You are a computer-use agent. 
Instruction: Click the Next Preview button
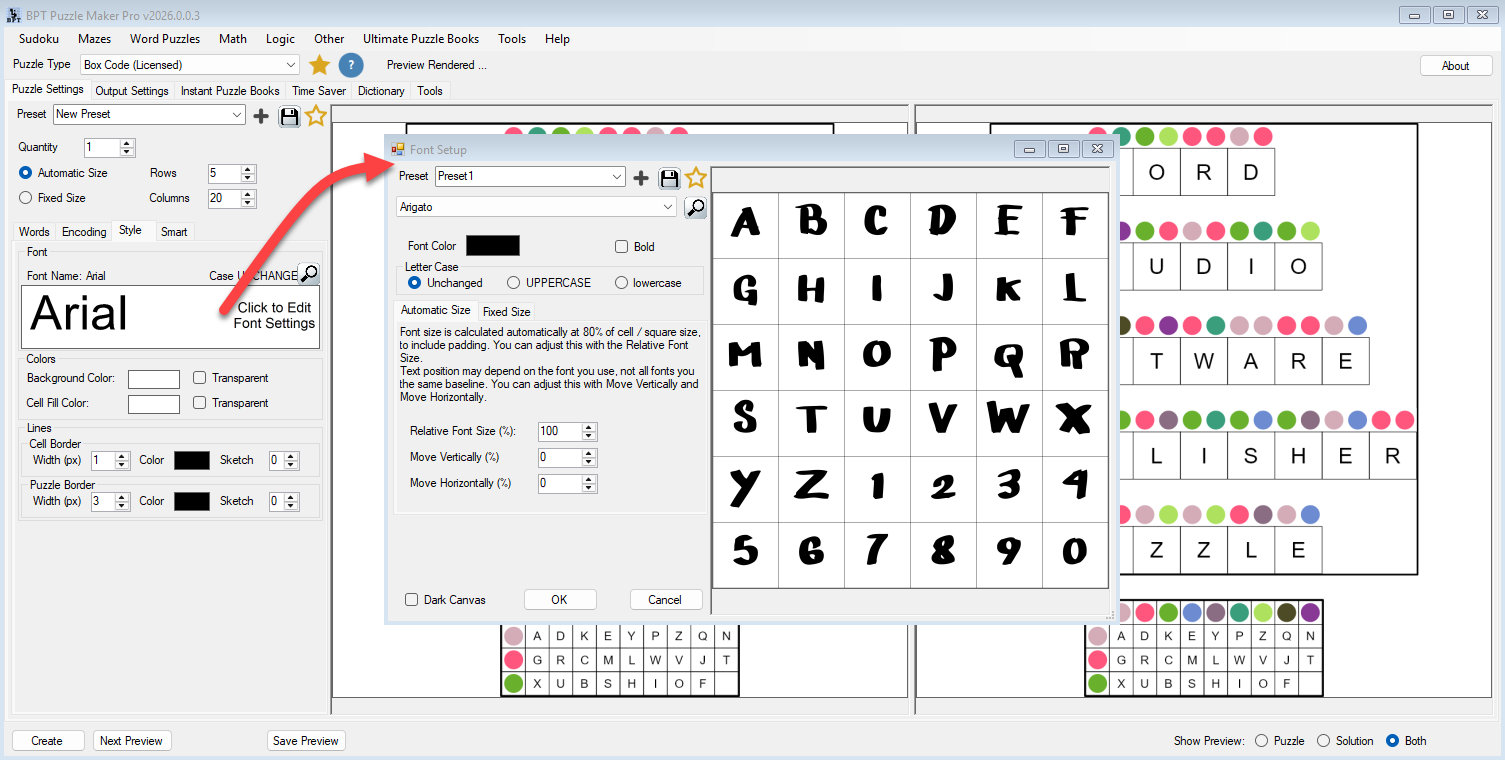(x=131, y=741)
